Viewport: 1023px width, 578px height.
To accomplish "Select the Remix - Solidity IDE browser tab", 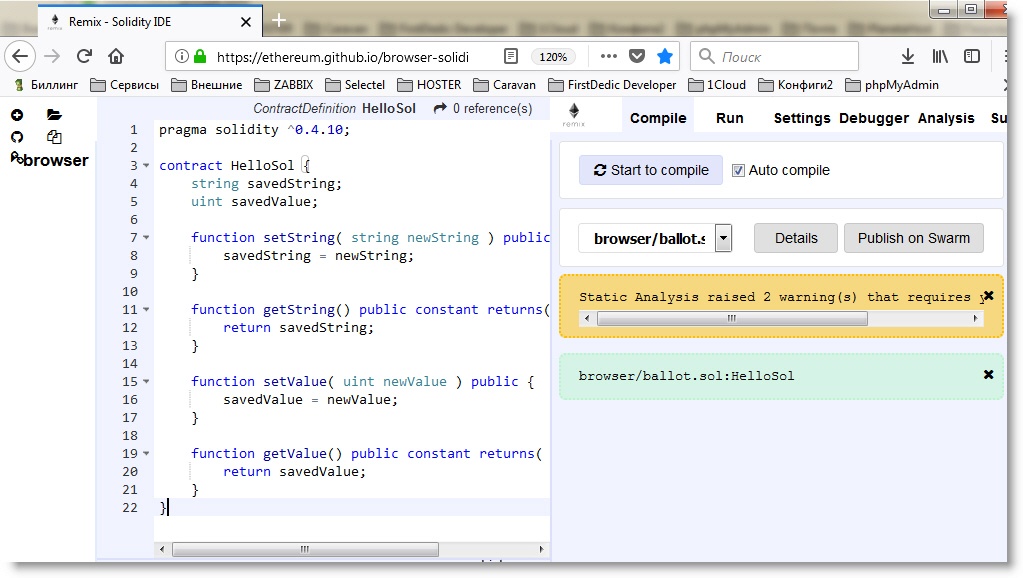I will coord(150,22).
